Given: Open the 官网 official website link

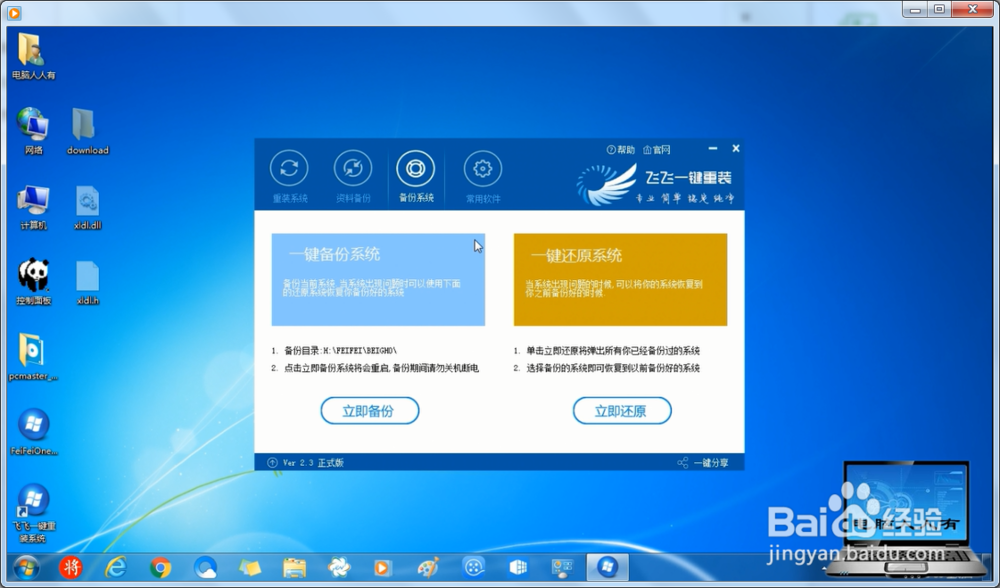Looking at the screenshot, I should 657,150.
